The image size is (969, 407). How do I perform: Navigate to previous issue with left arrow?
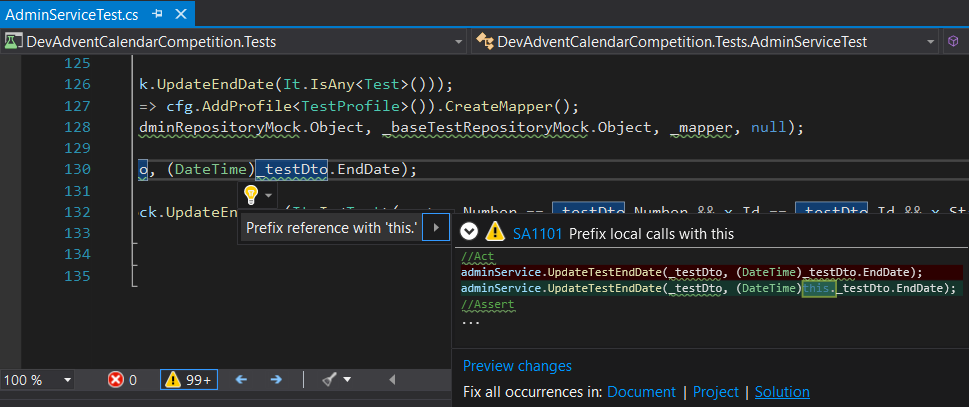241,380
